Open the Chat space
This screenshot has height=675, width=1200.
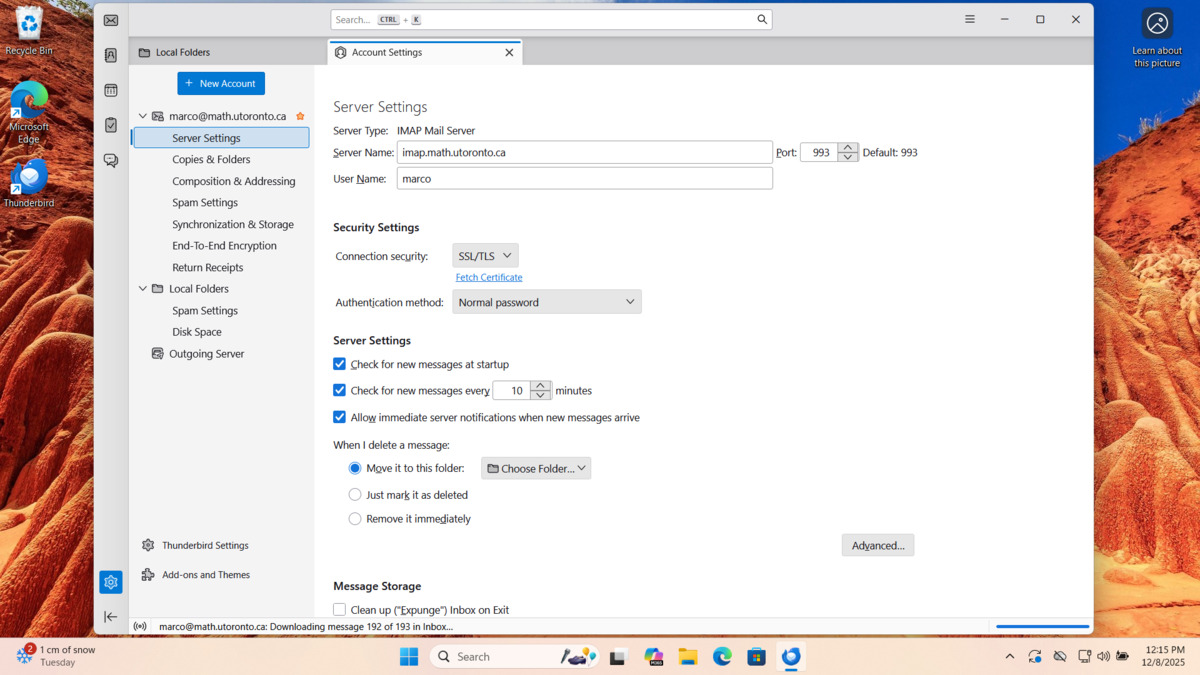pos(110,160)
